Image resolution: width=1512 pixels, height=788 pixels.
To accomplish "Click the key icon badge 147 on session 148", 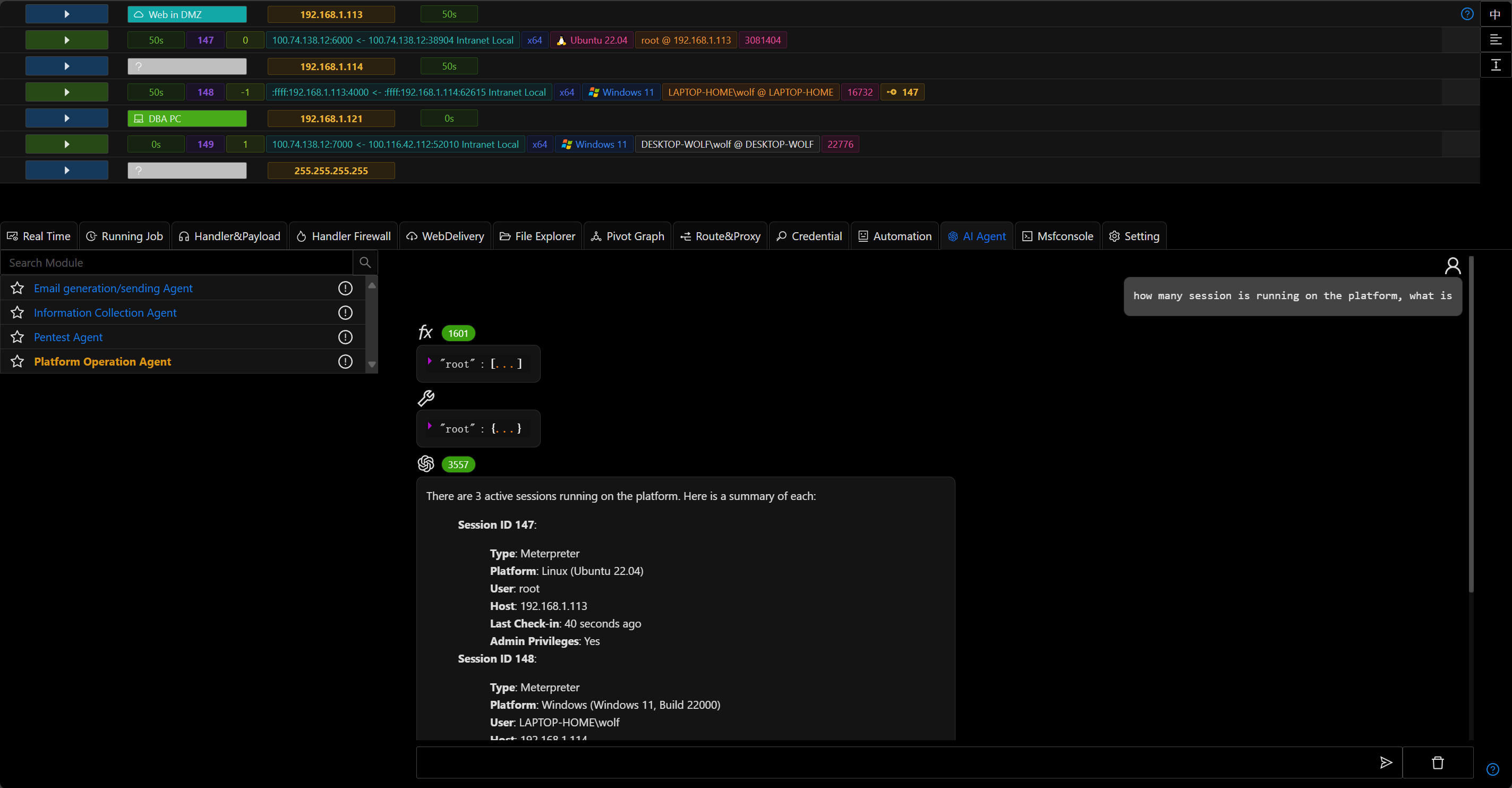I will pos(903,92).
